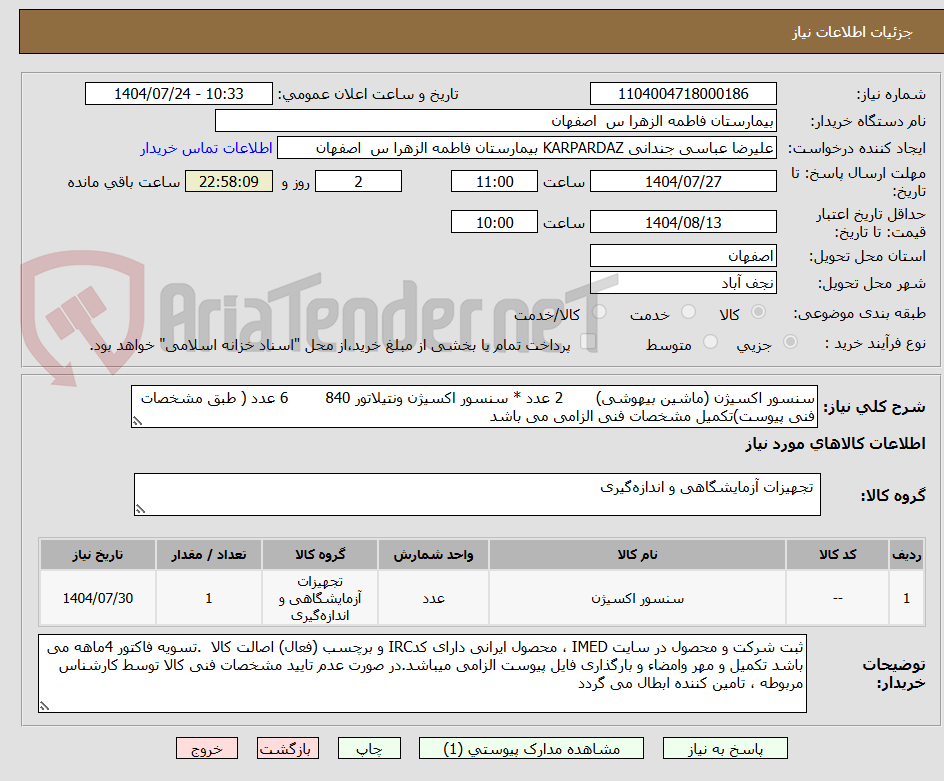
Task: Click the delivery province اصفهان field
Action: coord(683,256)
